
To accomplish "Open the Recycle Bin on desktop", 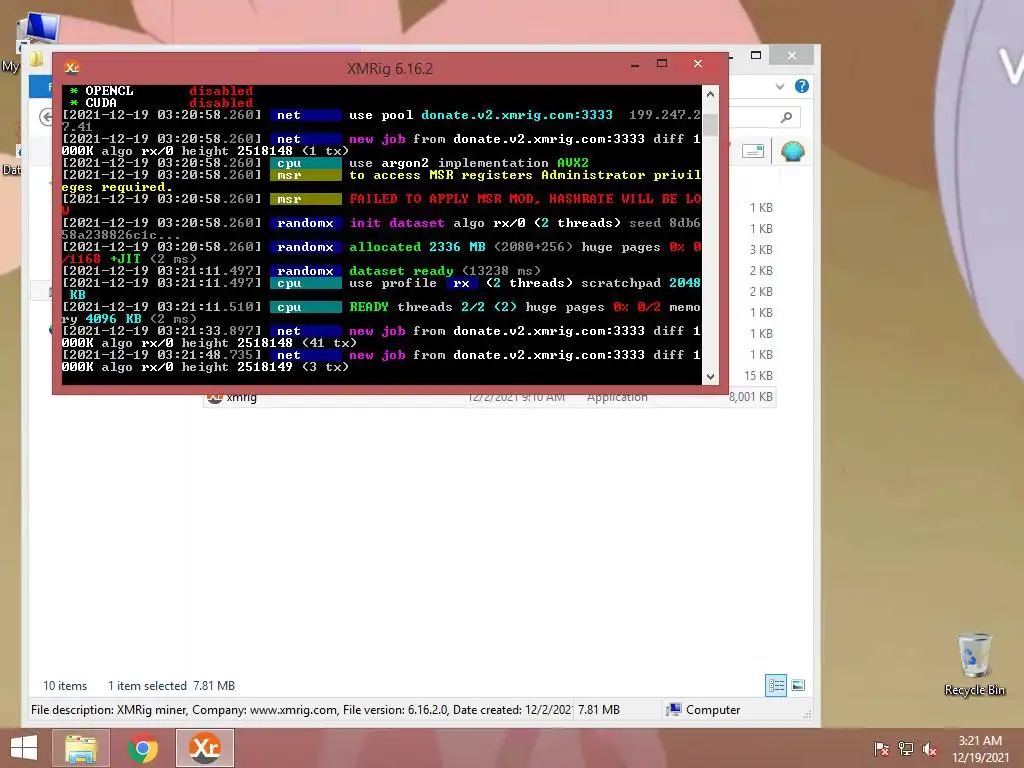I will [x=974, y=664].
